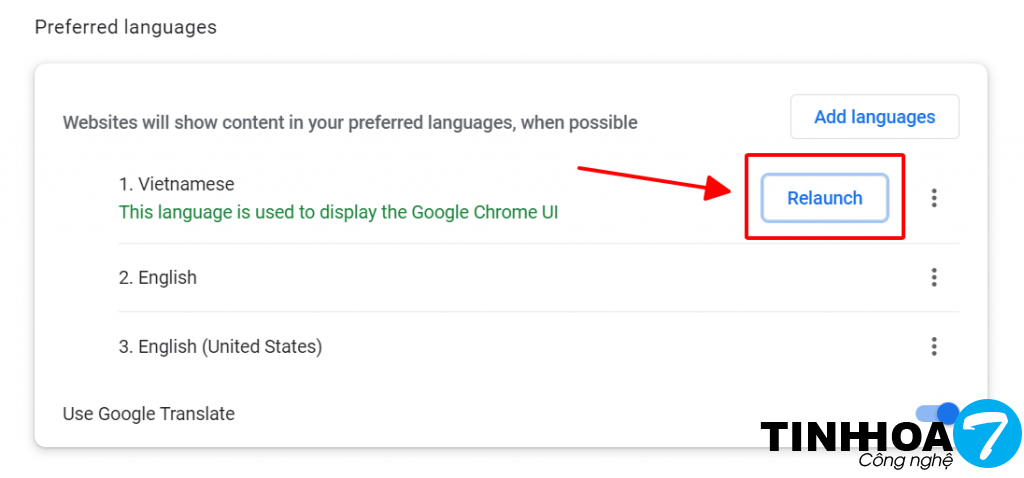
Task: Click the Preferred languages heading
Action: pyautogui.click(x=126, y=27)
